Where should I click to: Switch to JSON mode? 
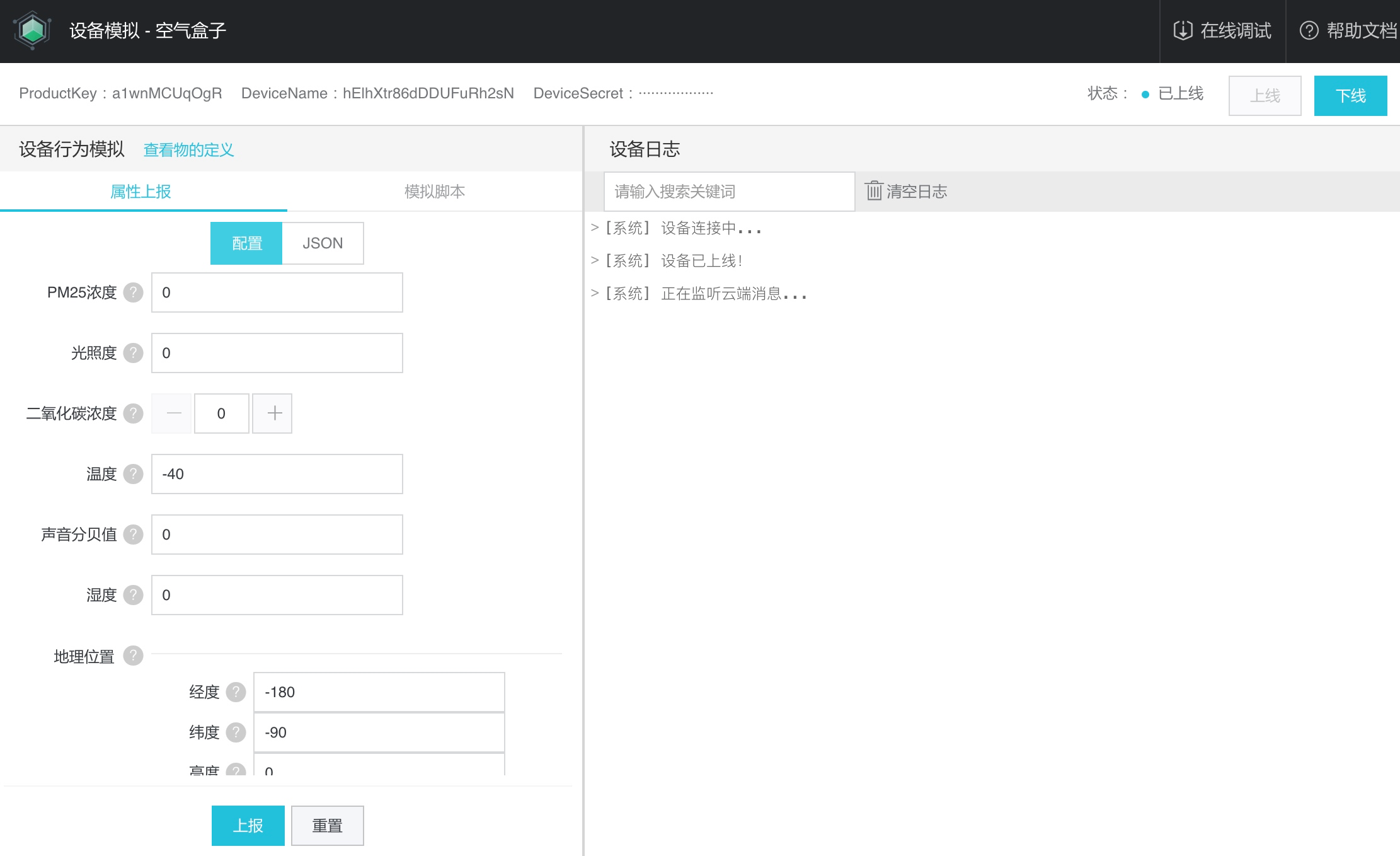pos(323,243)
